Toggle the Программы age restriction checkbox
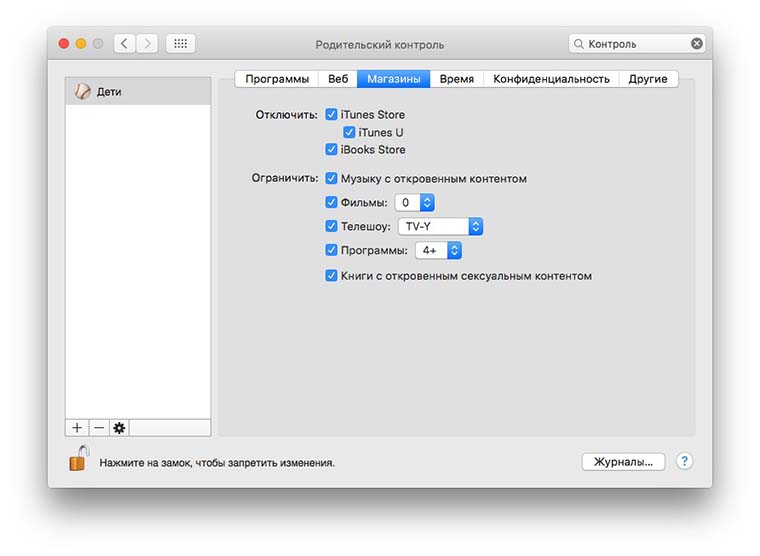The width and height of the screenshot is (760, 556). pyautogui.click(x=331, y=250)
